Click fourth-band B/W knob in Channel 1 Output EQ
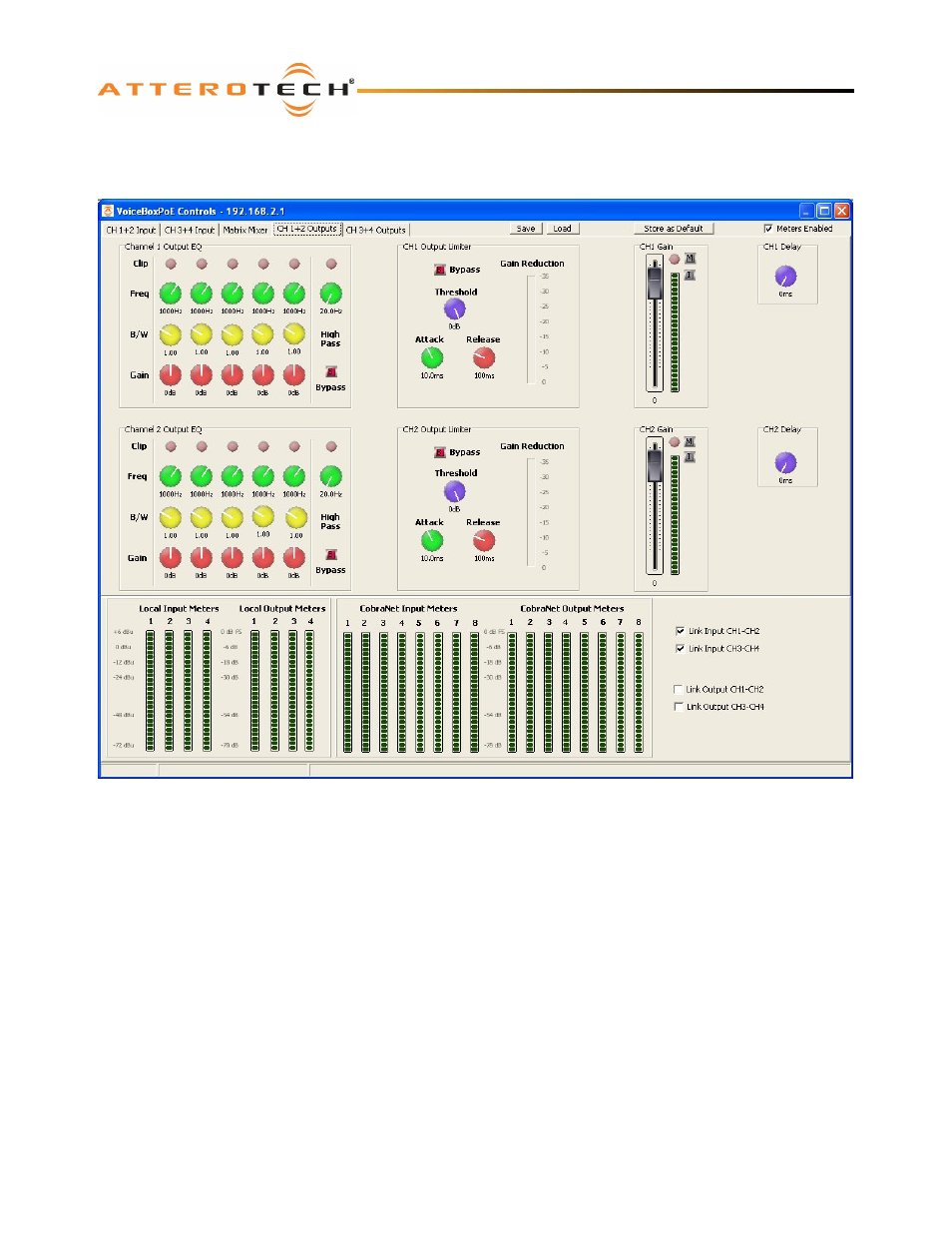This screenshot has height=1233, width=952. [x=263, y=334]
